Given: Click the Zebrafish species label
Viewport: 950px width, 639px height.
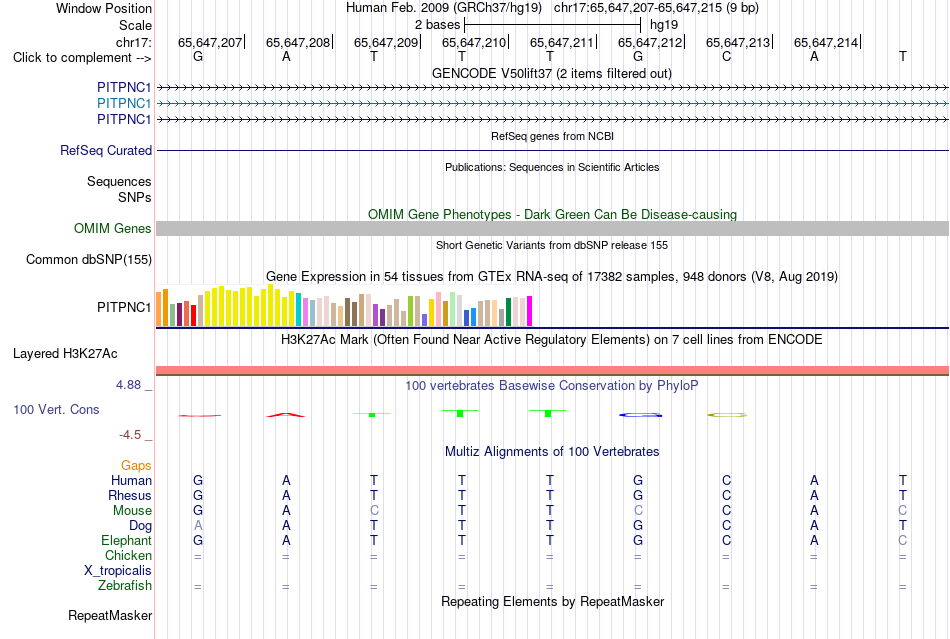Looking at the screenshot, I should click(125, 586).
